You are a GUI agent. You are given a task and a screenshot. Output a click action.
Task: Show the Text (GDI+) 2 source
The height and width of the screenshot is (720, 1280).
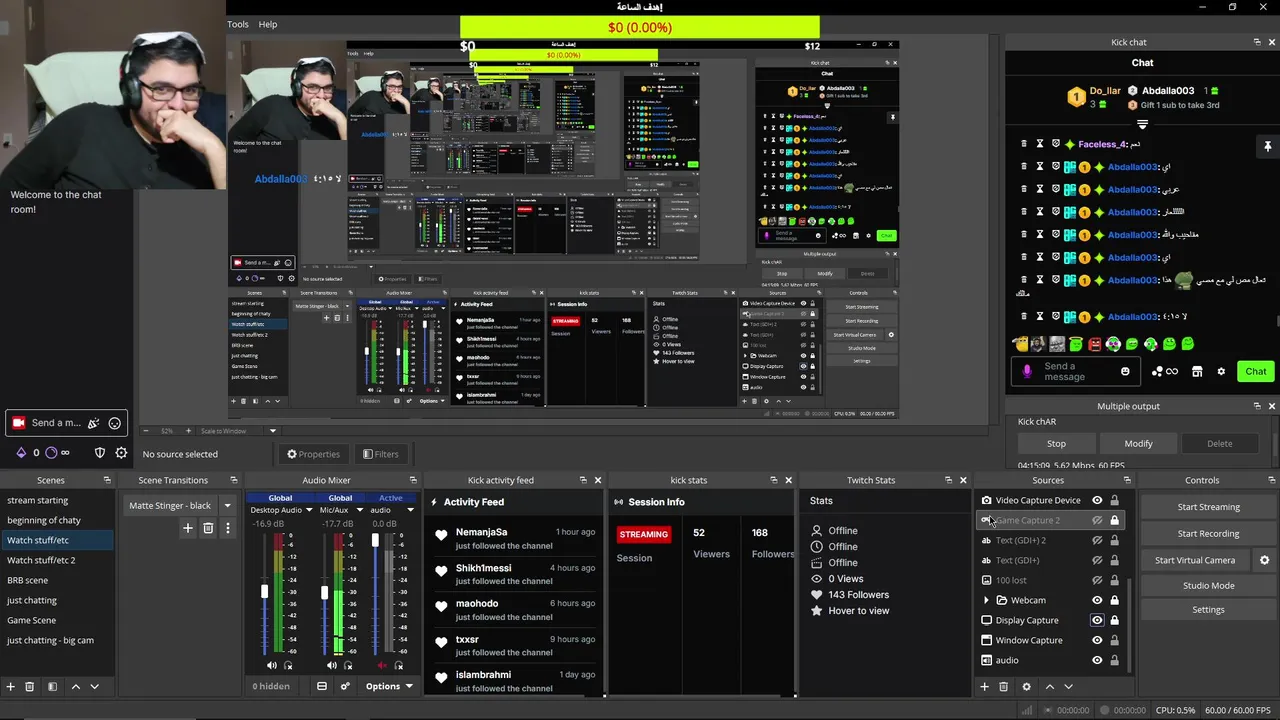coord(1097,540)
